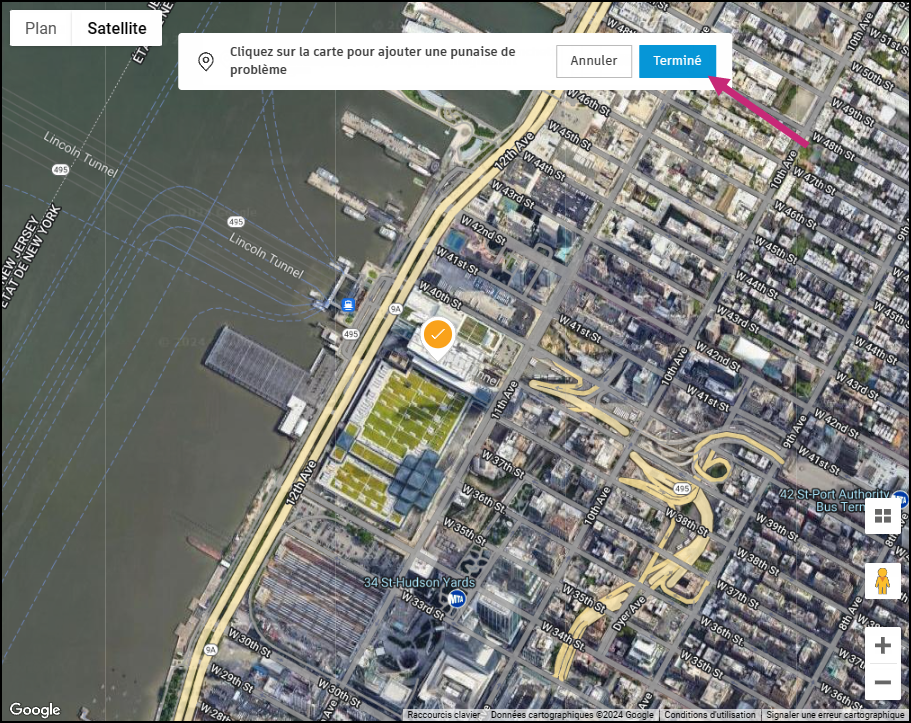911x723 pixels.
Task: Click the Street View pegman icon
Action: pyautogui.click(x=883, y=581)
